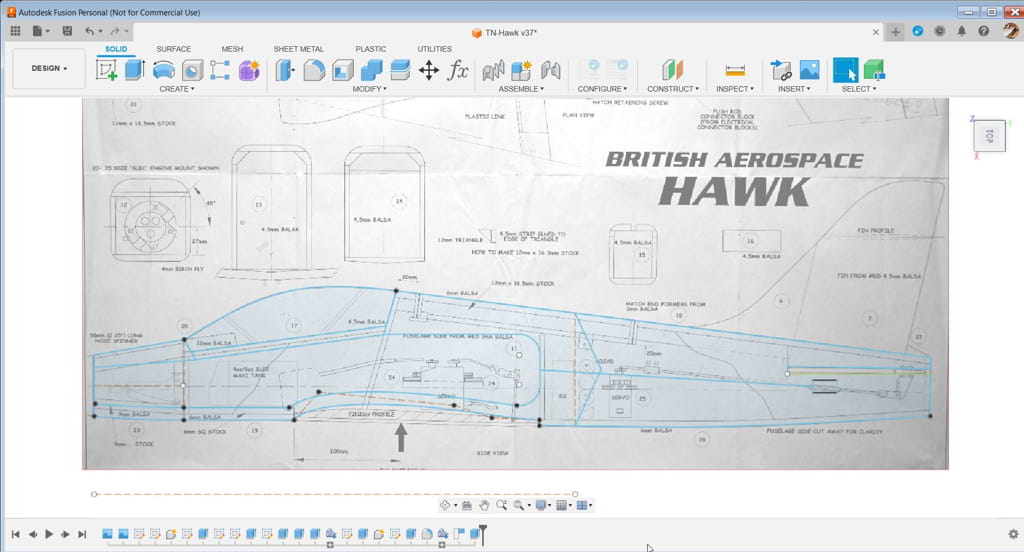Expand the SELECT menu
Viewport: 1024px width, 552px height.
tap(858, 89)
